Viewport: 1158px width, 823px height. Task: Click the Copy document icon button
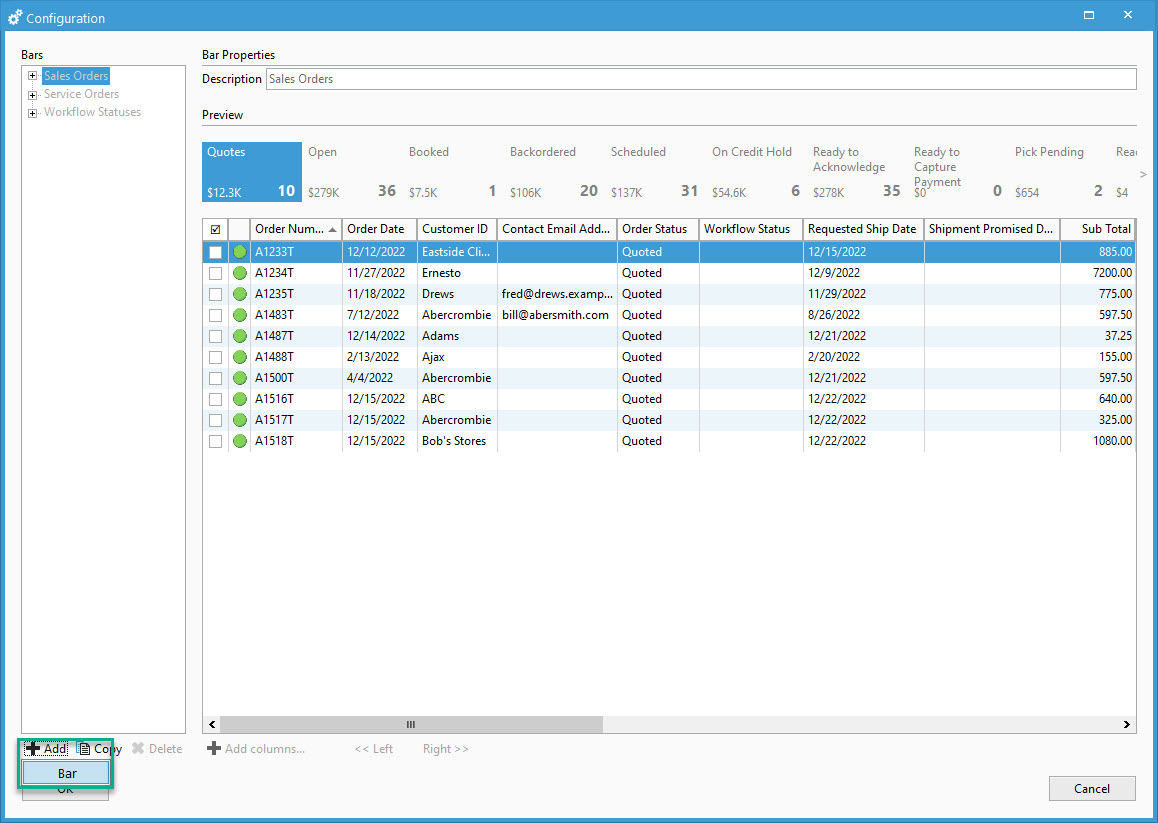pyautogui.click(x=85, y=749)
